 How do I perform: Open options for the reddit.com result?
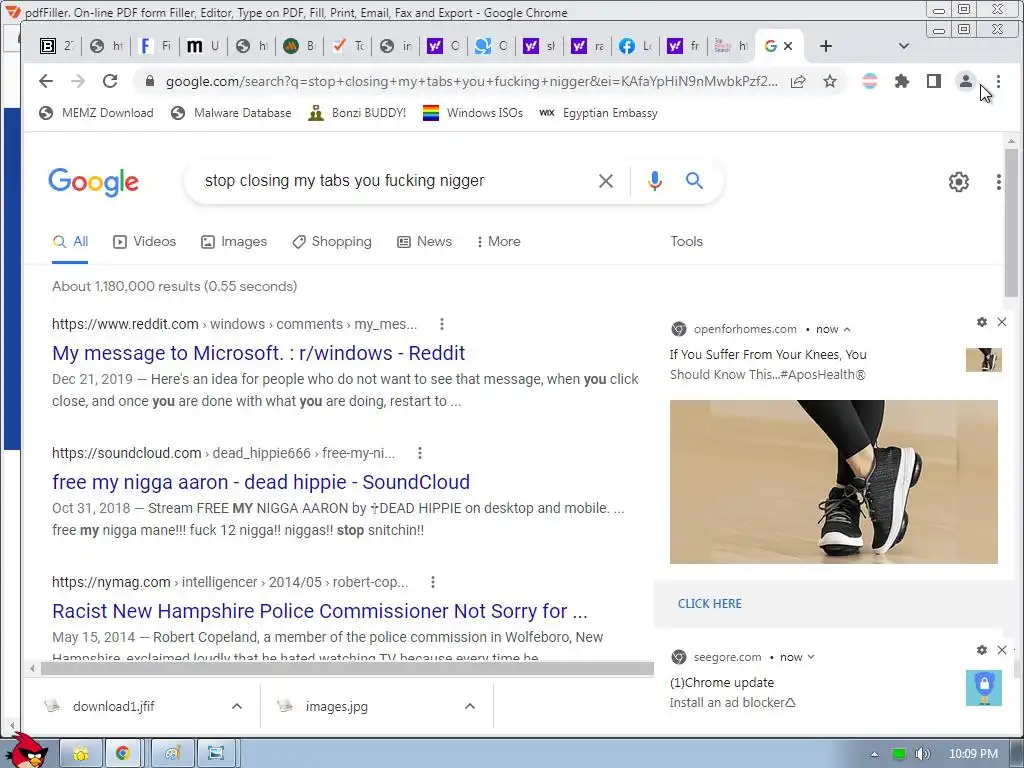pos(442,324)
